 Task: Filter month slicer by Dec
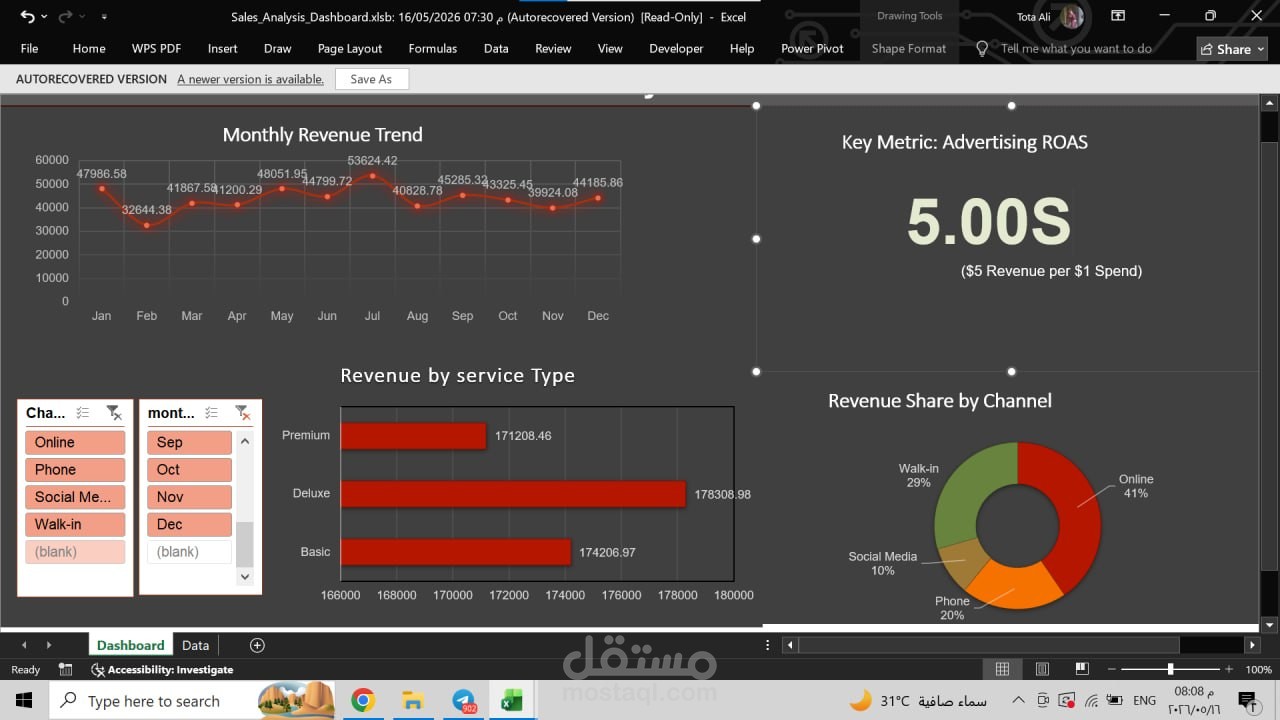(x=189, y=524)
